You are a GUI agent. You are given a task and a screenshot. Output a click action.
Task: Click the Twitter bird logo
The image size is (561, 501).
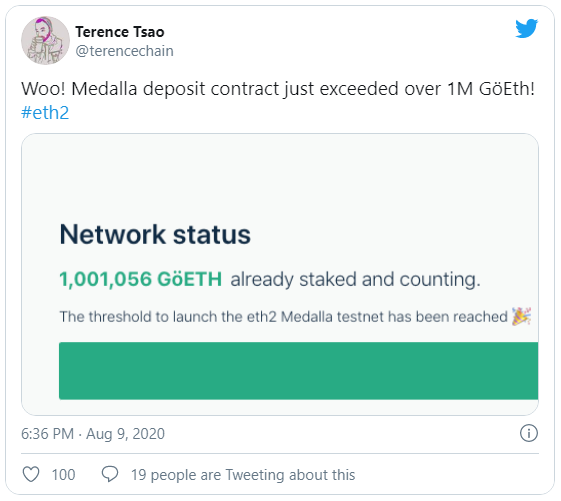[526, 28]
